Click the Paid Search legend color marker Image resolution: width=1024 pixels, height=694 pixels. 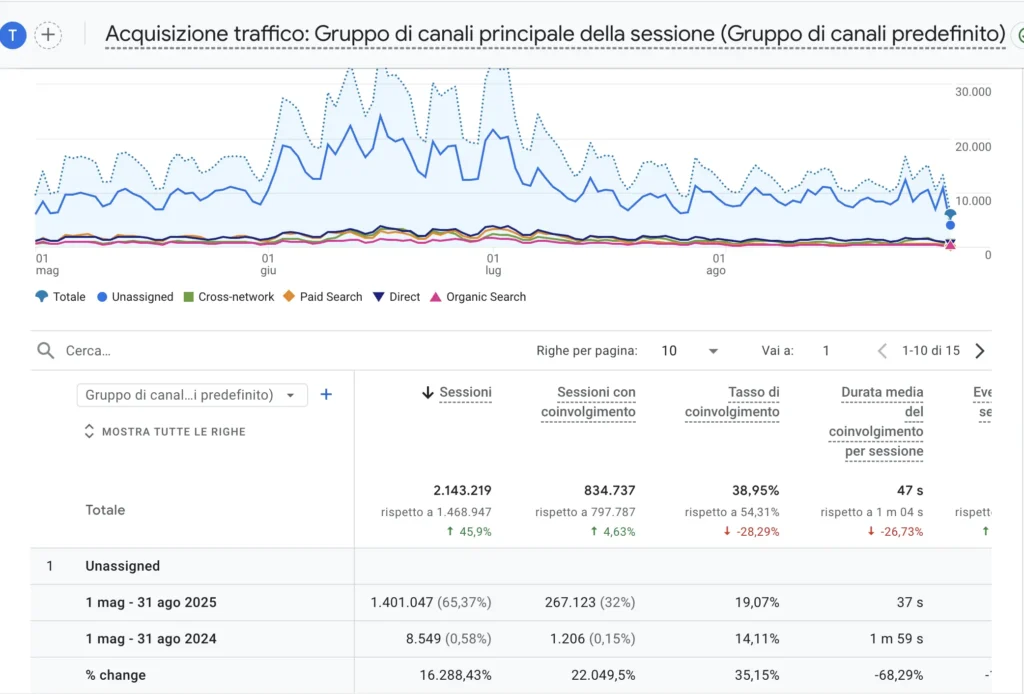[x=289, y=297]
